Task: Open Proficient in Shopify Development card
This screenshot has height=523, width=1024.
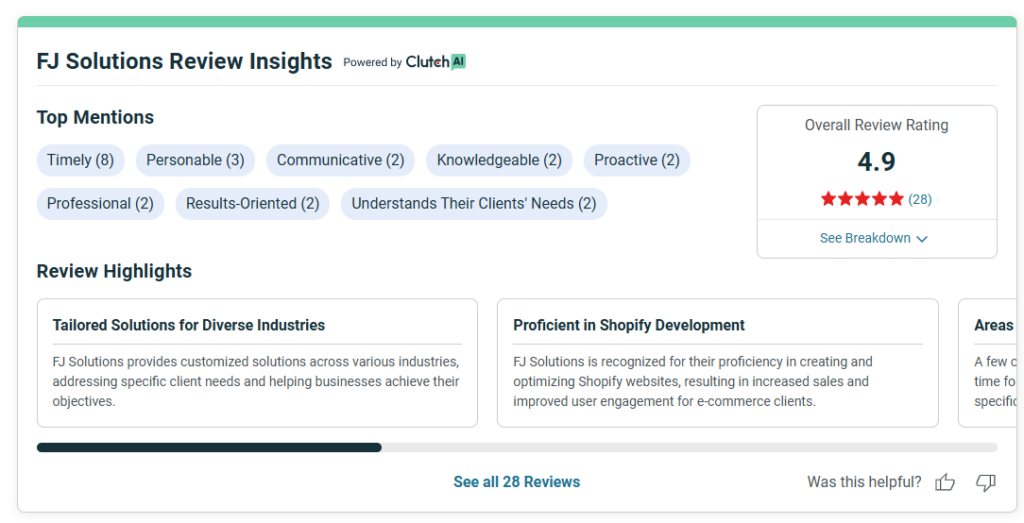Action: tap(718, 363)
